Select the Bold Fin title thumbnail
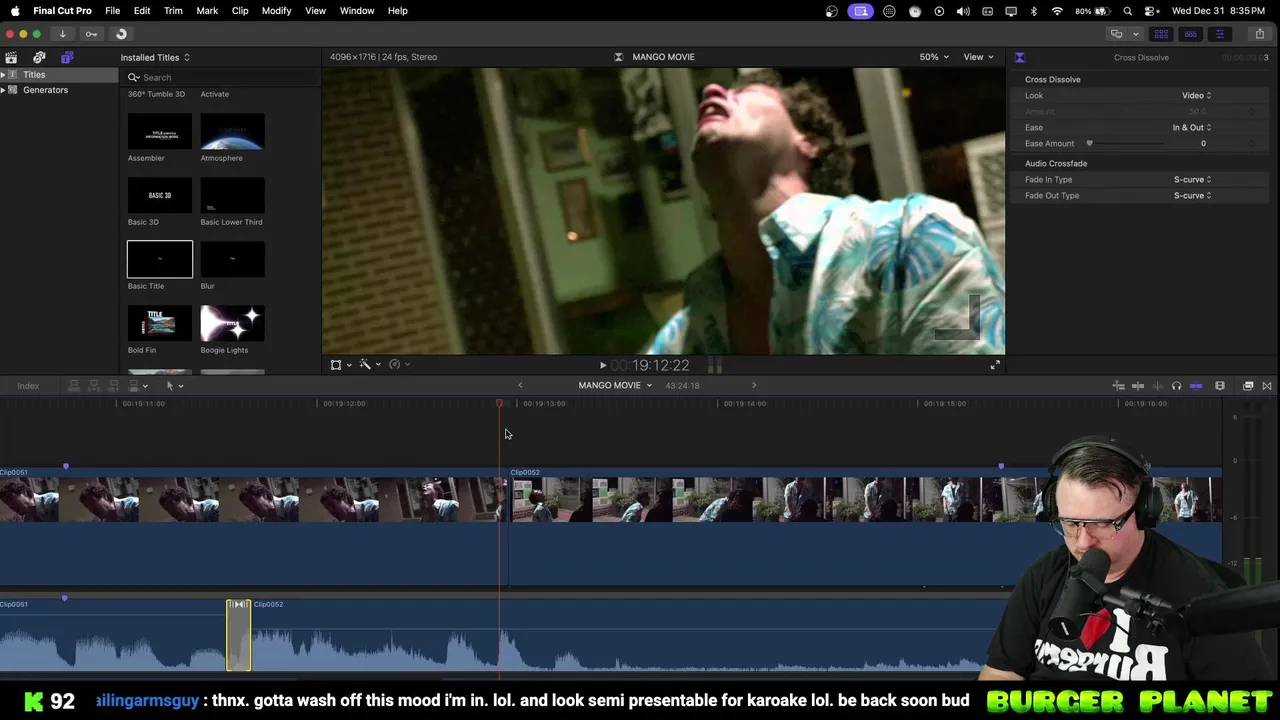Screen dimensions: 1280x720 click(160, 323)
